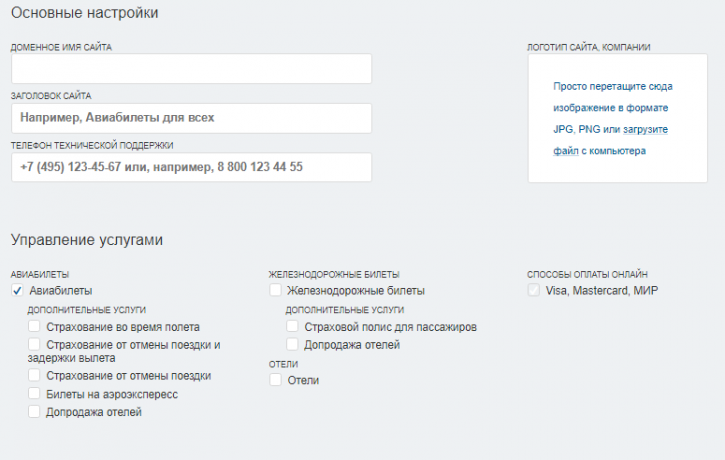Click the site domain name input field
The image size is (725, 460).
(191, 68)
